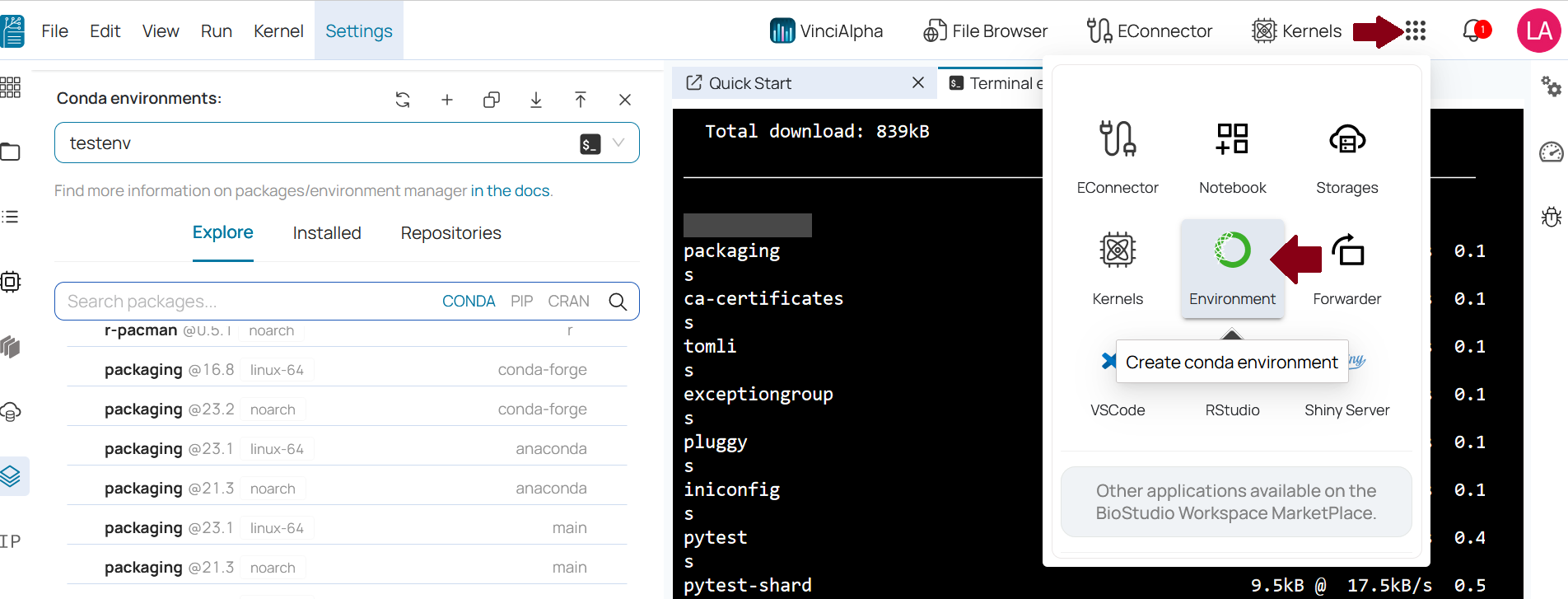Click BioStudio Workspace MarketPlace info box
Image resolution: width=1568 pixels, height=599 pixels.
click(x=1236, y=502)
